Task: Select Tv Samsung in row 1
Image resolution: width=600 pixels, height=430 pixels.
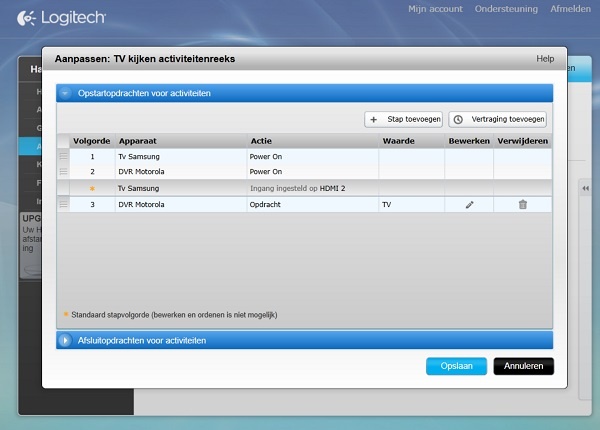Action: [x=139, y=156]
